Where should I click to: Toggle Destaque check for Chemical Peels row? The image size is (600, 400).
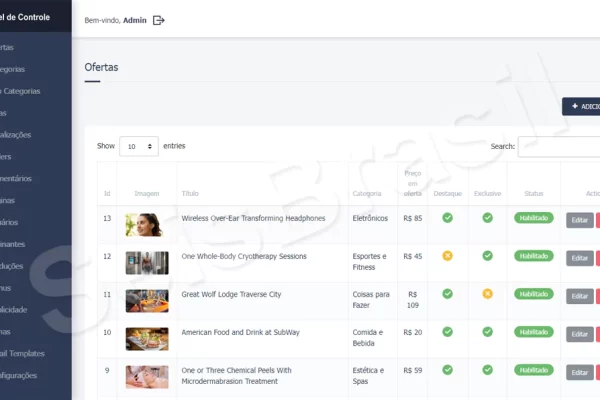click(x=447, y=370)
